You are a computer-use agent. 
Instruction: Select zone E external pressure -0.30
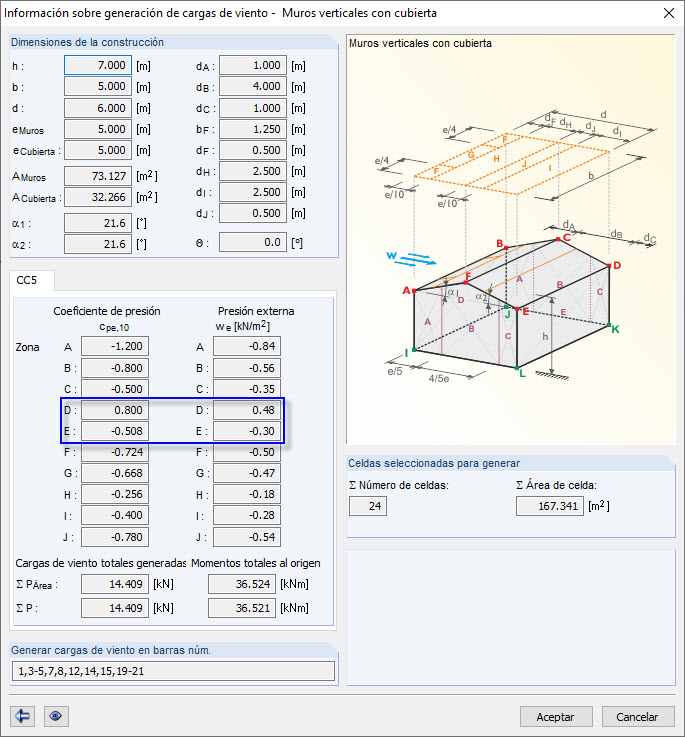tap(247, 431)
